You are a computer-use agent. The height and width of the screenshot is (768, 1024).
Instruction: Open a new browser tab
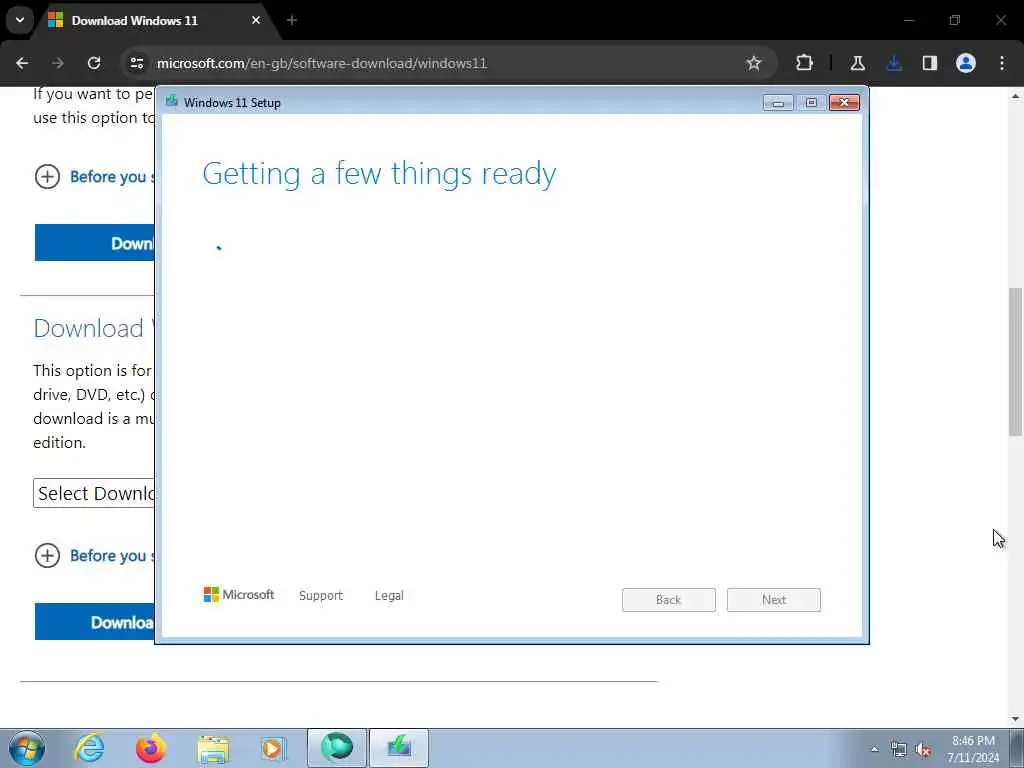click(292, 20)
